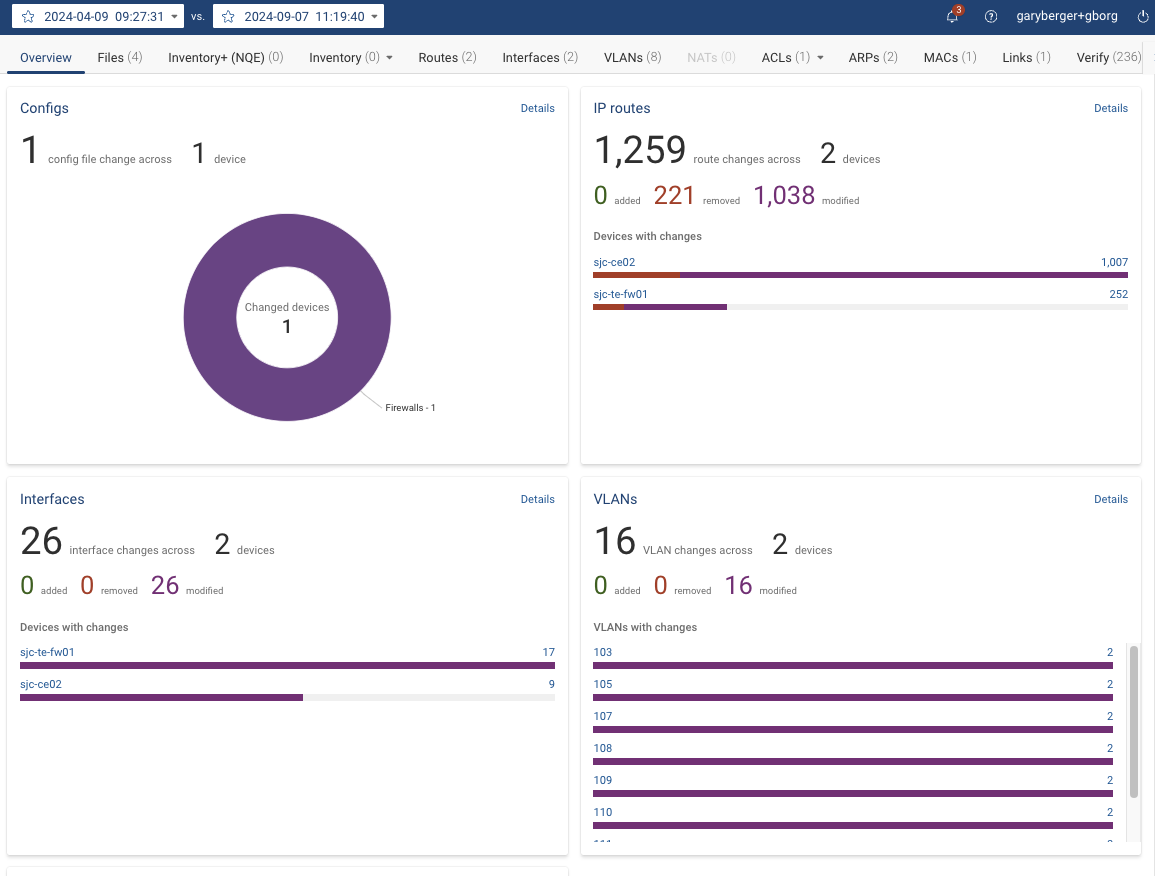Click star icon beside 2024-09-07 snapshot
The image size is (1155, 876).
coord(228,17)
